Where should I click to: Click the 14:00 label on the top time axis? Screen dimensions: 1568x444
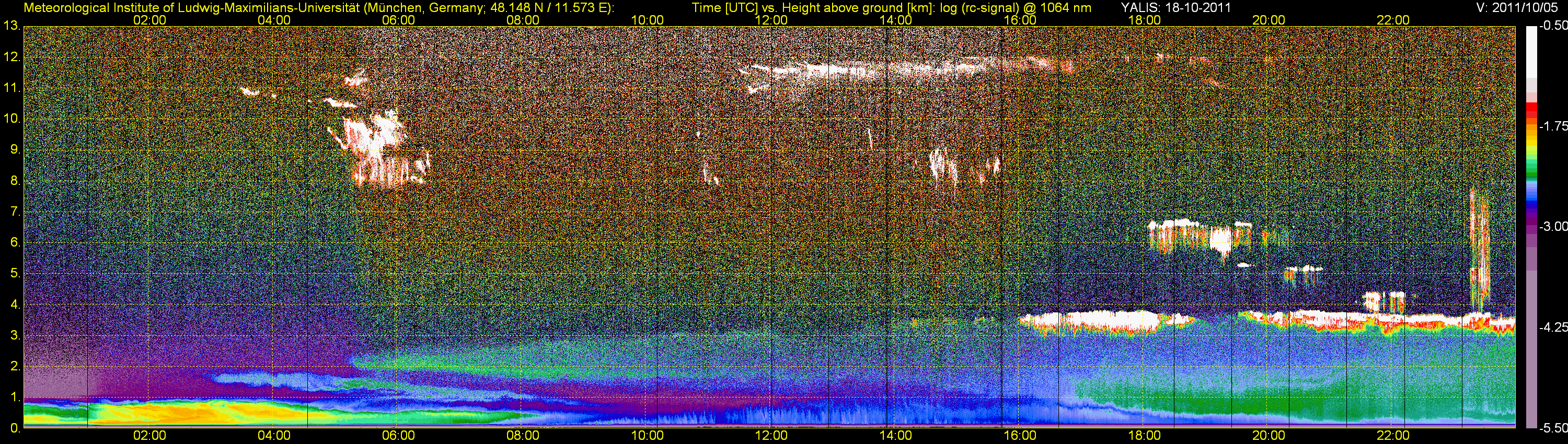[x=896, y=20]
